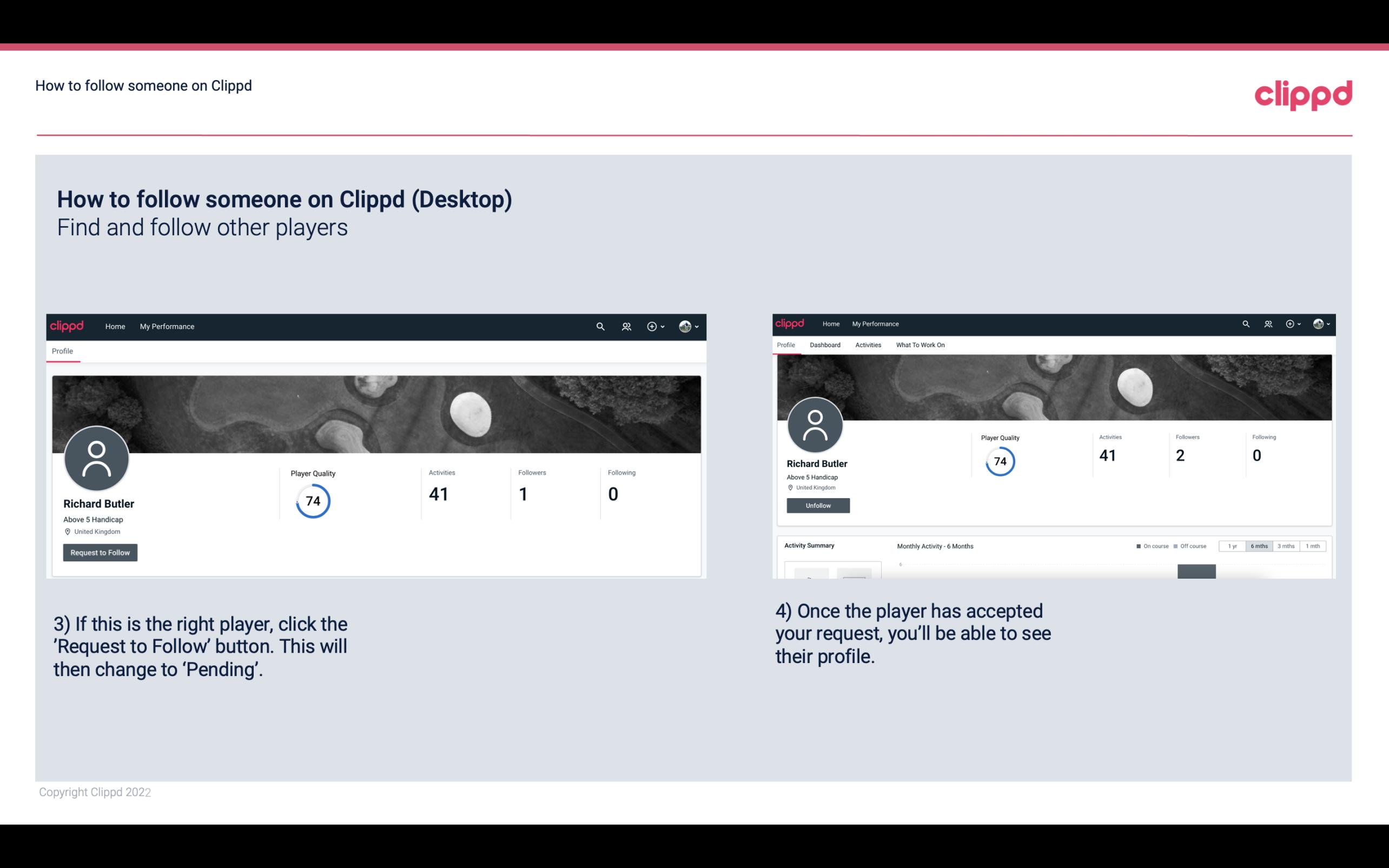Switch to the 'What To Work On' tab
This screenshot has height=868, width=1389.
coord(920,345)
